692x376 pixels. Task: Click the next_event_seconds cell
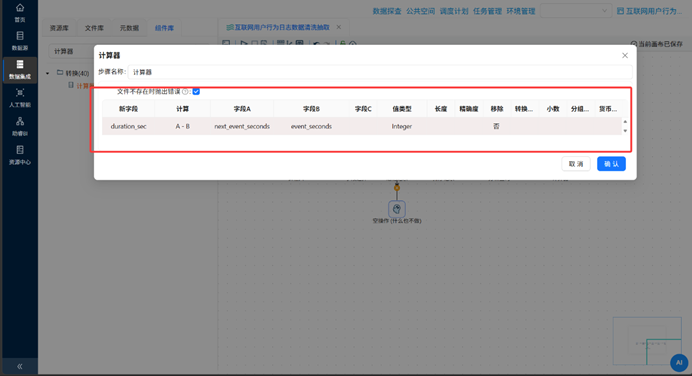(x=242, y=126)
